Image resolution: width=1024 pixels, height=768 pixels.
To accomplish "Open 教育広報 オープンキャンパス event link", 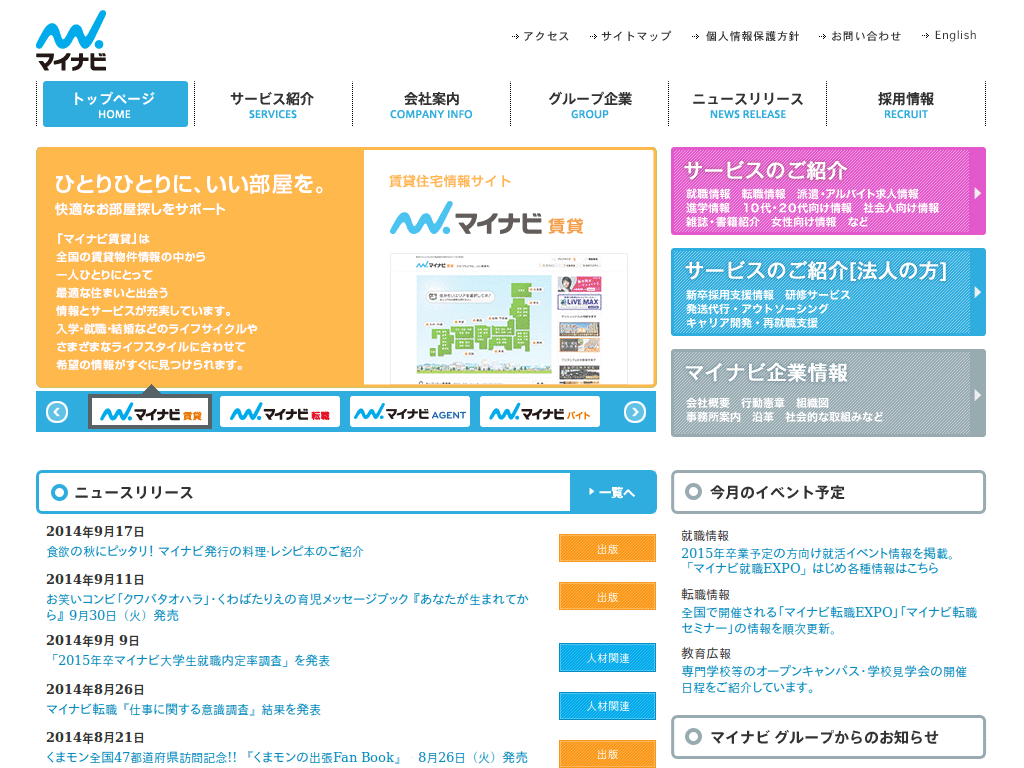I will 824,679.
